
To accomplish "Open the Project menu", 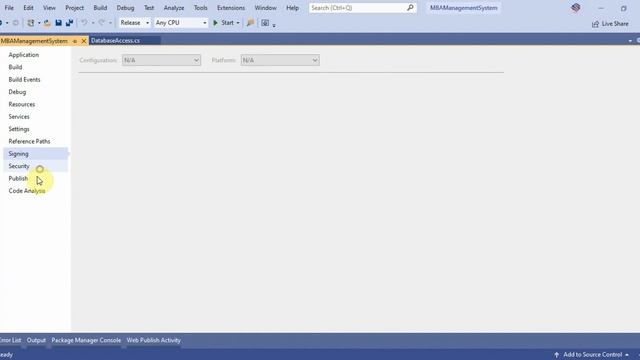I will pyautogui.click(x=74, y=8).
